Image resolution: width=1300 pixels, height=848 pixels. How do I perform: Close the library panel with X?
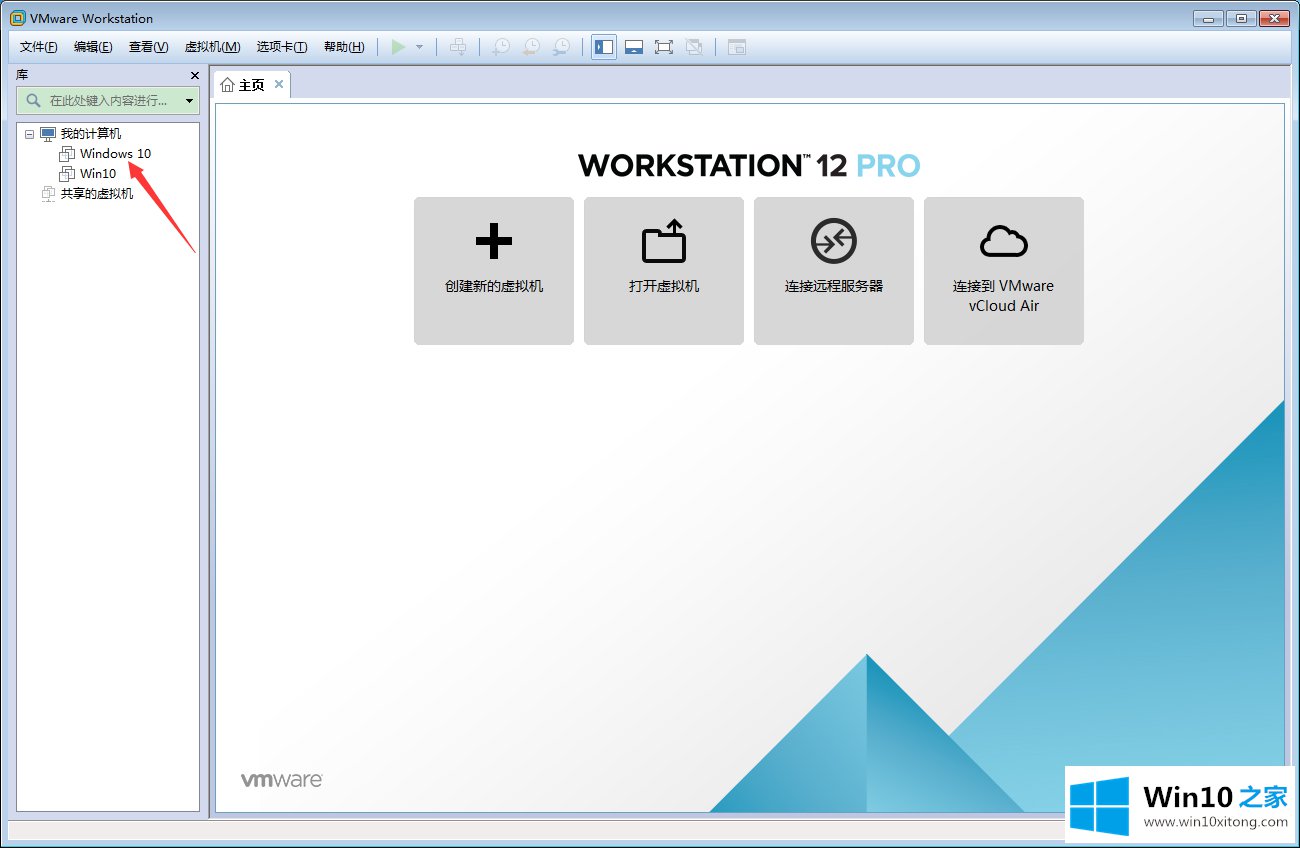click(x=195, y=75)
